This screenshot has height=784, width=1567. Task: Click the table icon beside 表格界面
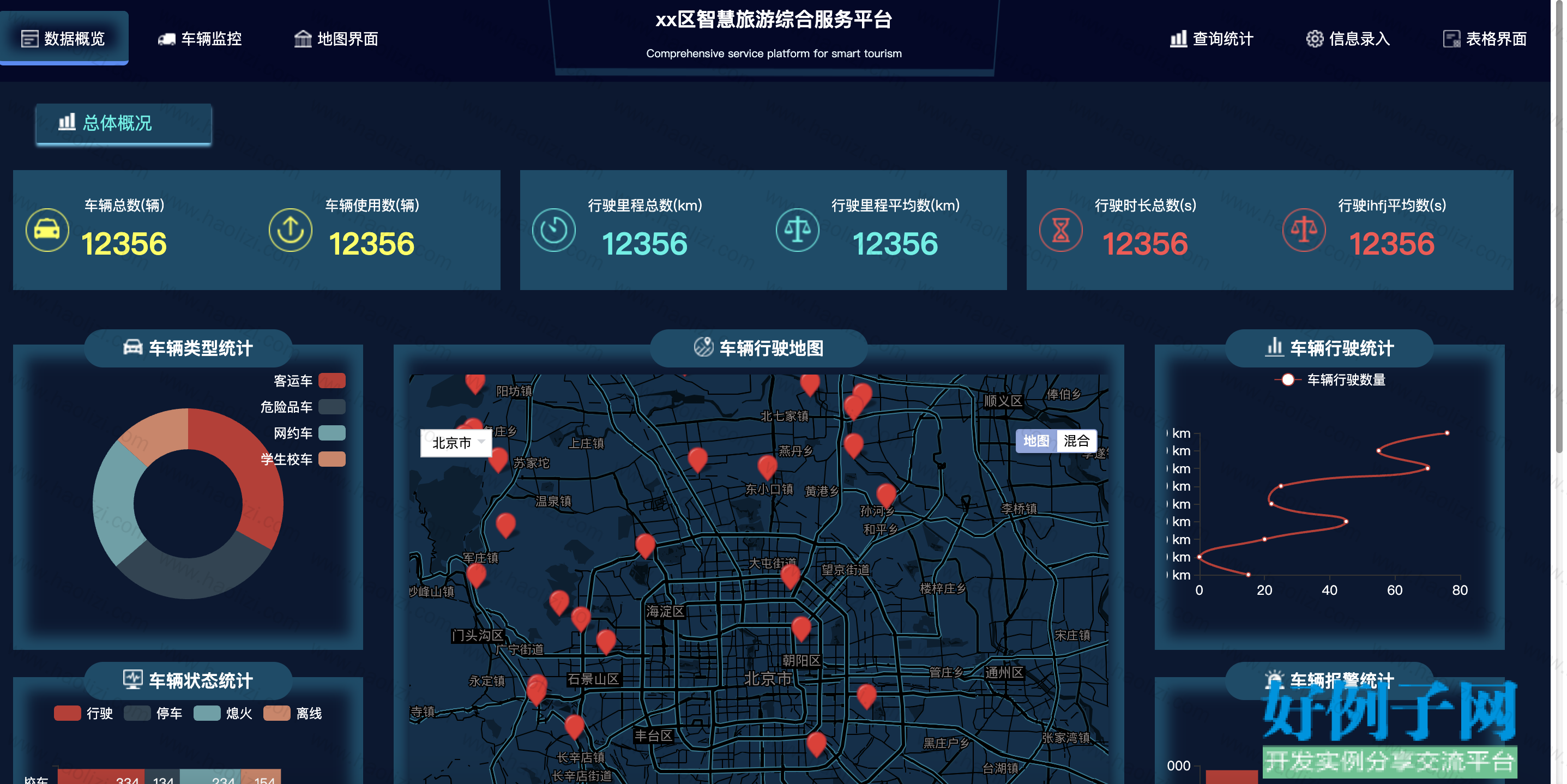(1451, 39)
